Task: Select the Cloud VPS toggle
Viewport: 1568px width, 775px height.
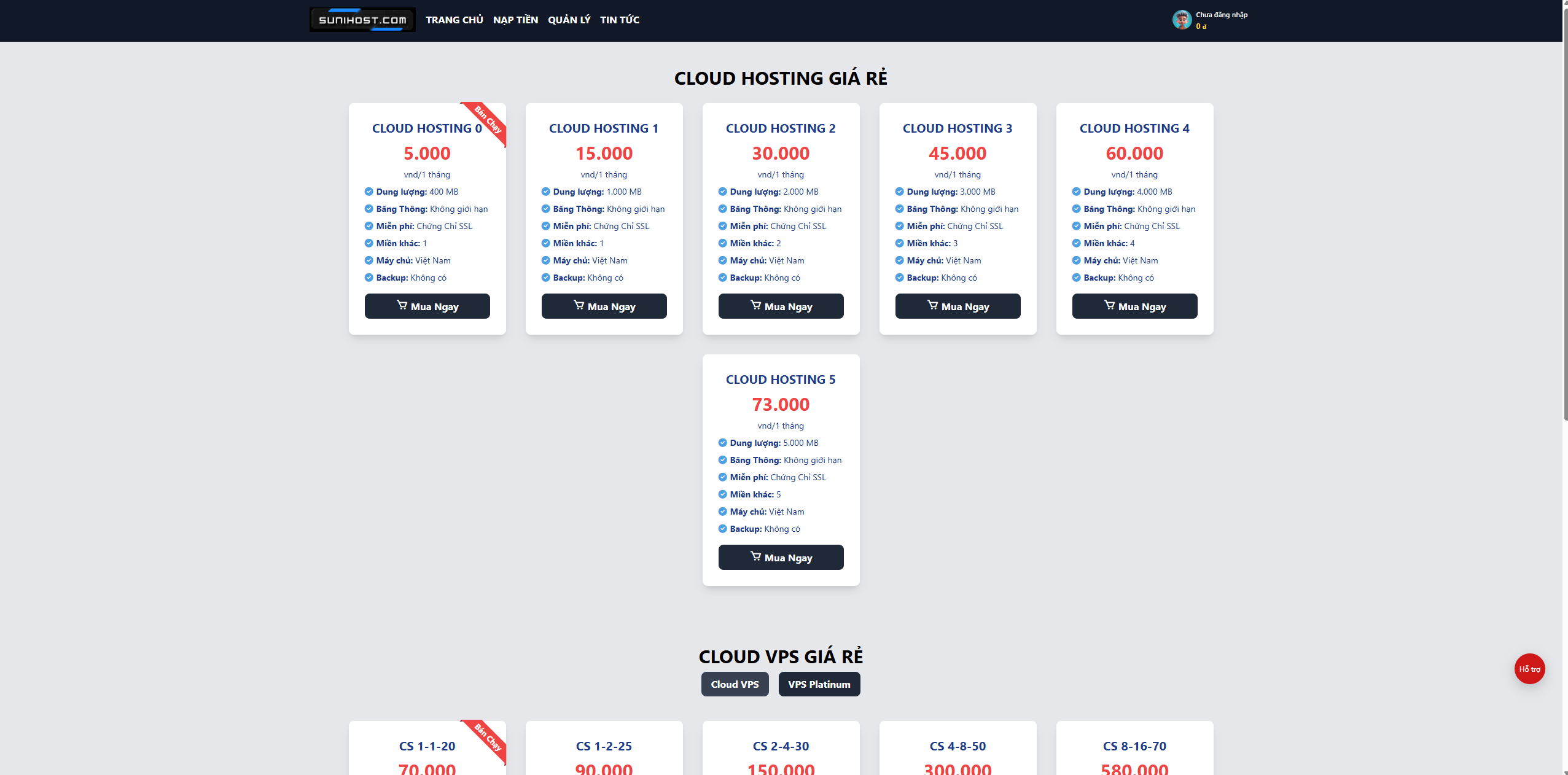Action: coord(735,683)
